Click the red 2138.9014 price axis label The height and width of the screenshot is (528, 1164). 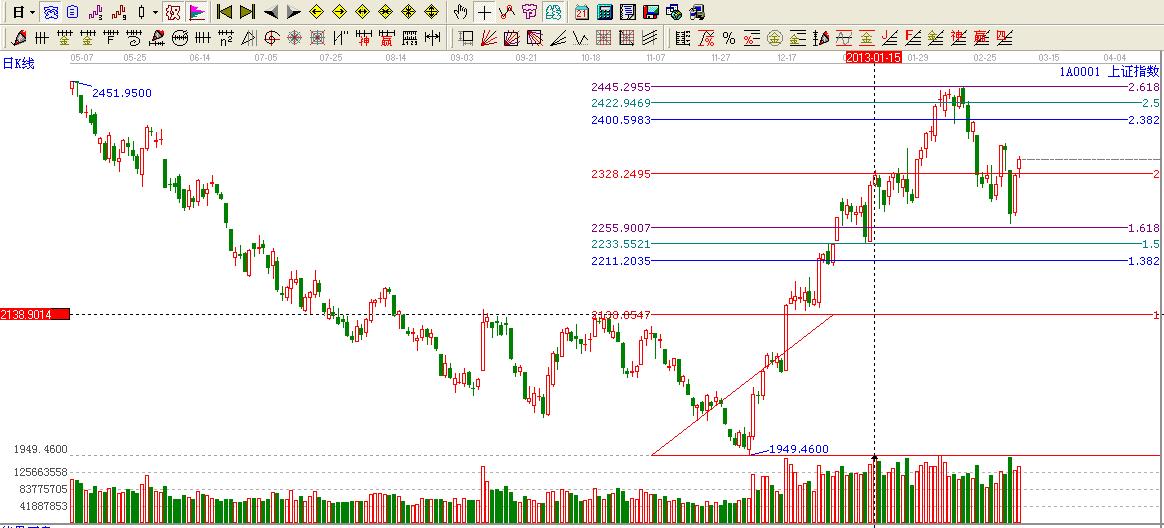click(35, 314)
